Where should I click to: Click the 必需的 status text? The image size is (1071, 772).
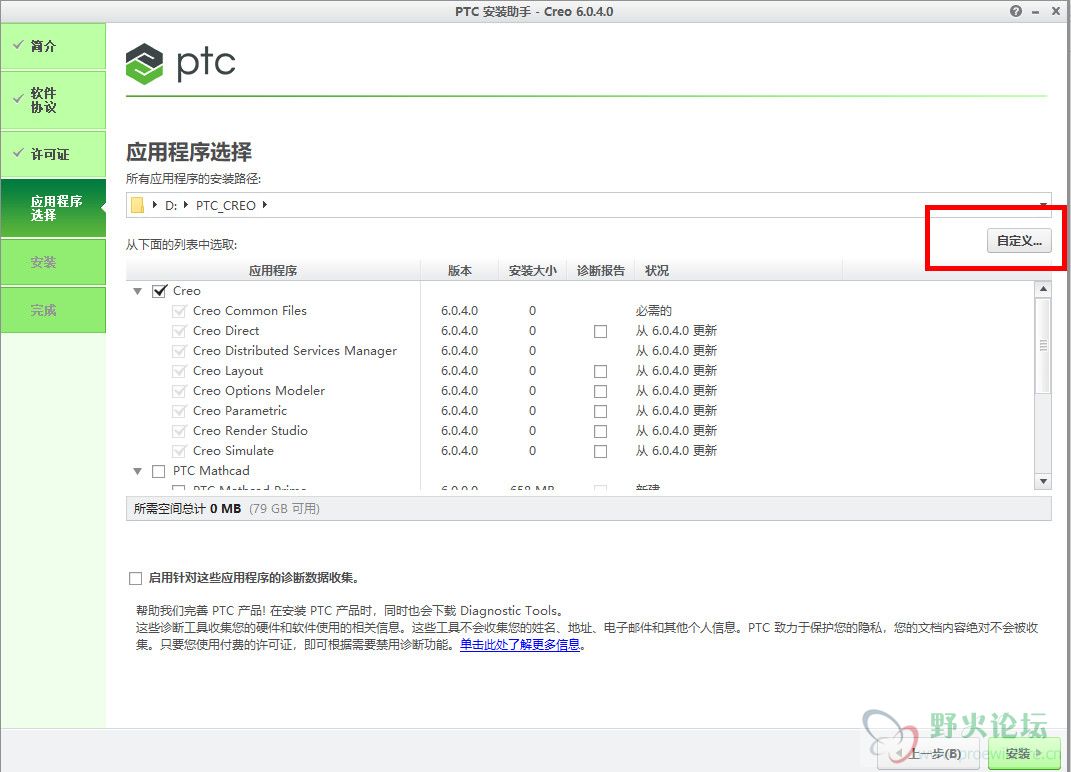point(653,311)
